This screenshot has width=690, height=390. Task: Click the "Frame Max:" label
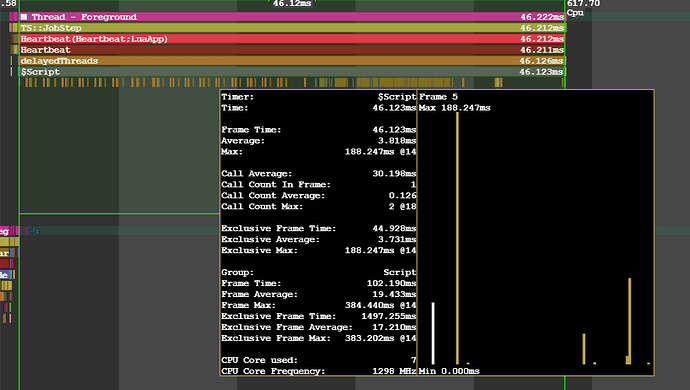point(249,305)
